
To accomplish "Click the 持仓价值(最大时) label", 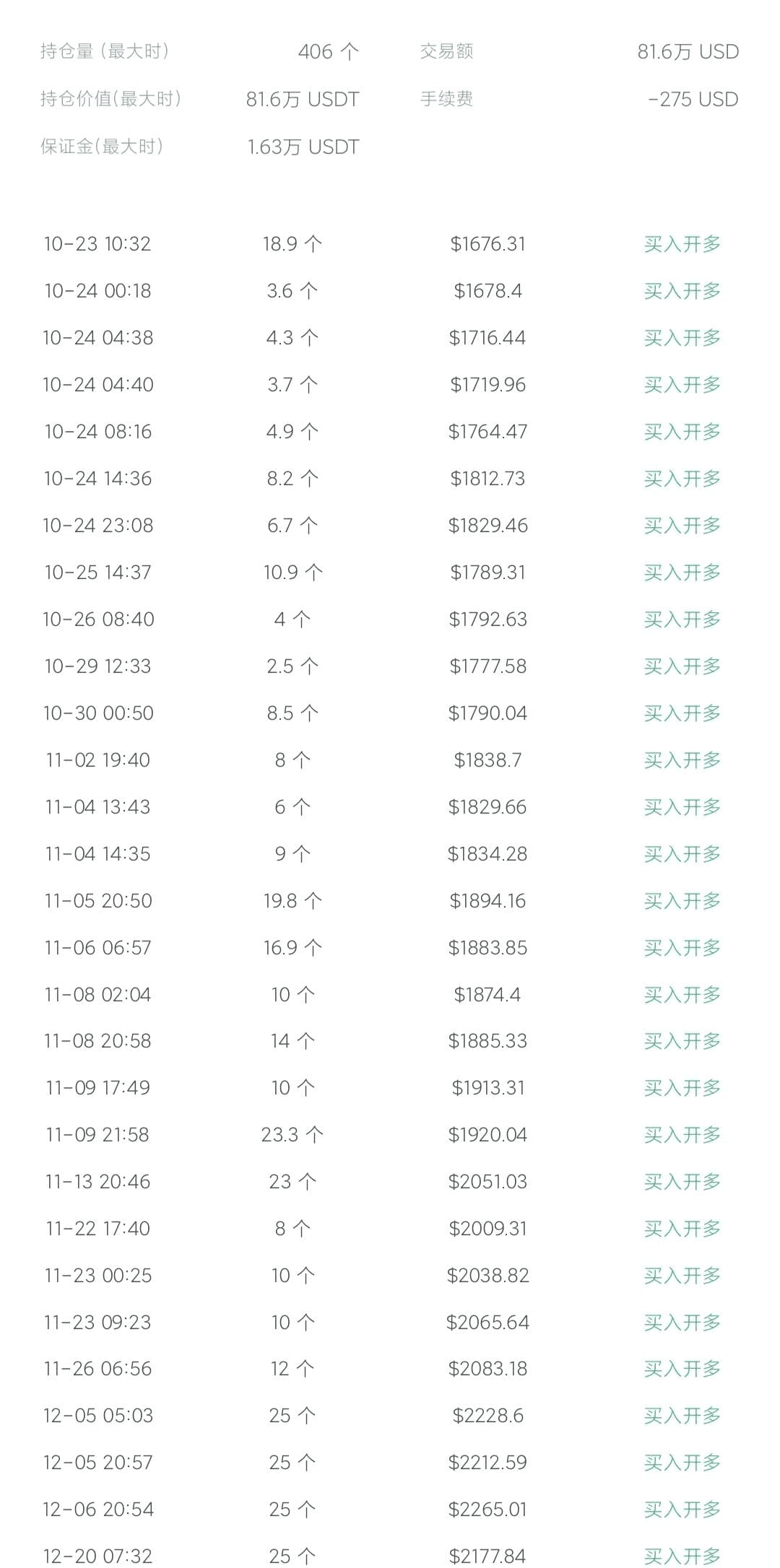I will click(x=110, y=99).
